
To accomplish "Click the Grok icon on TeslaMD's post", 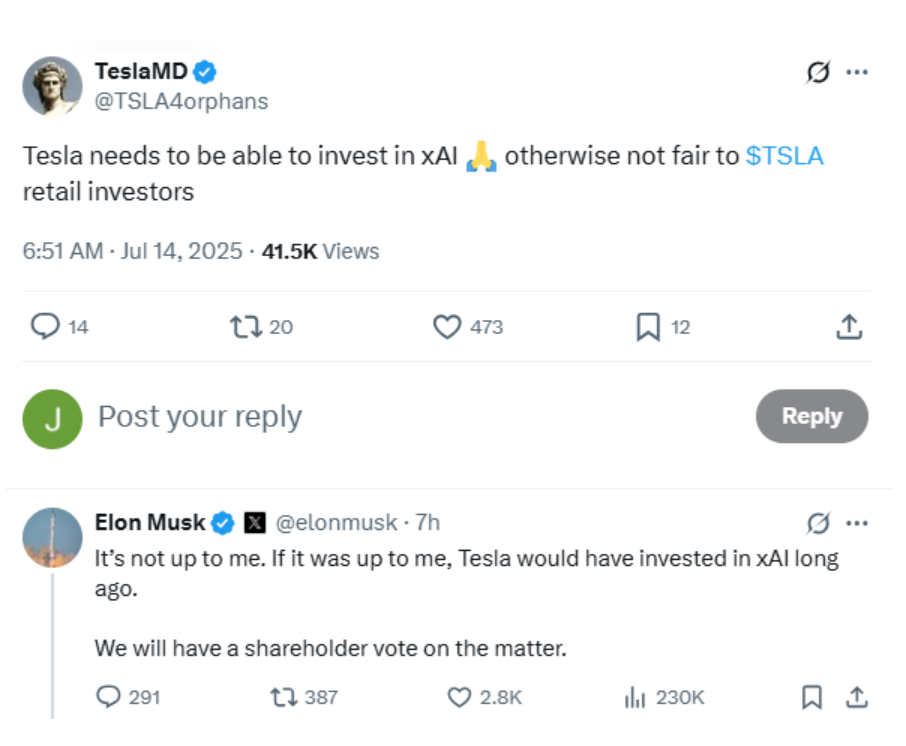I will [x=818, y=72].
